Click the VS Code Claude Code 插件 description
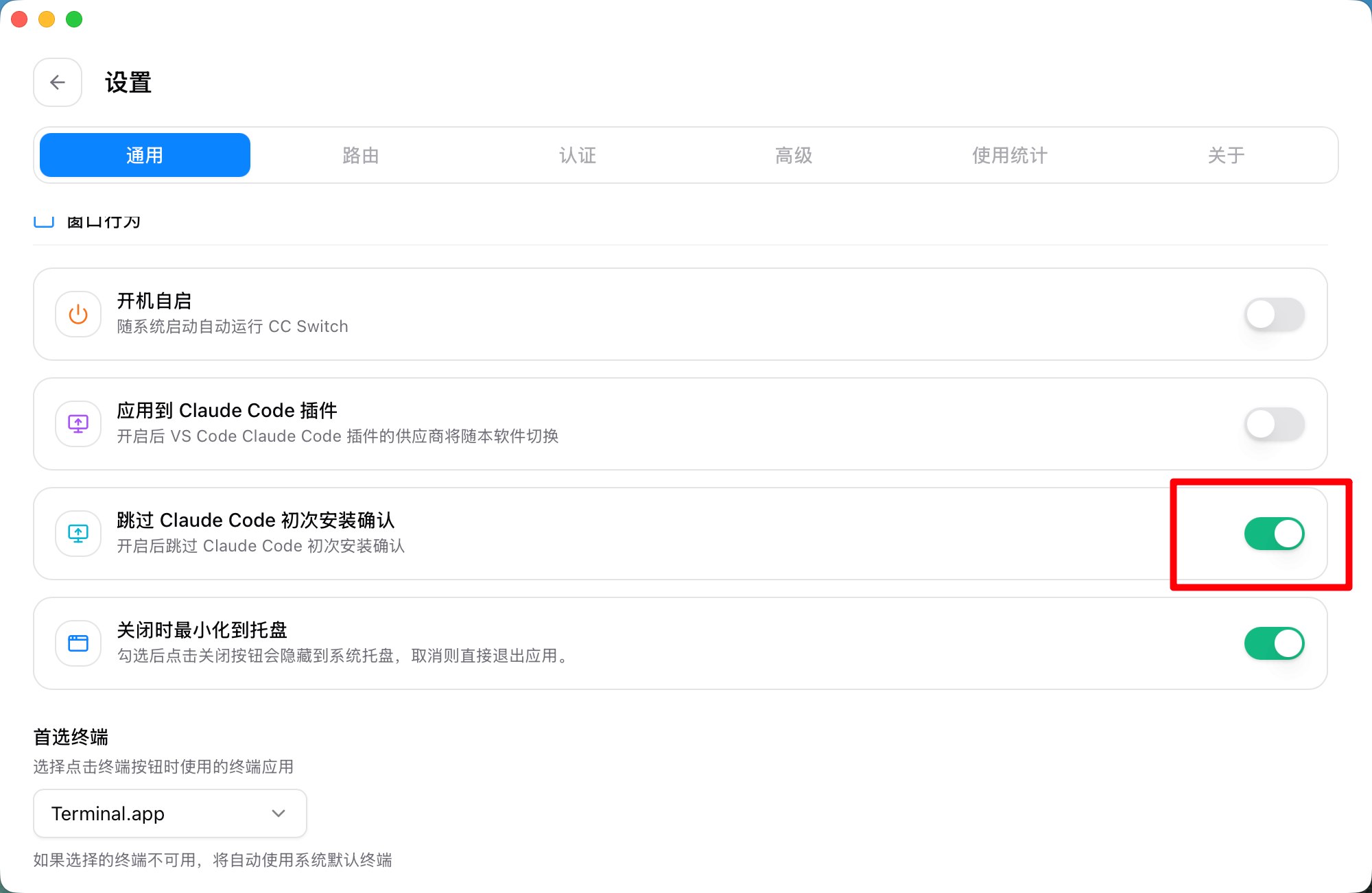 tap(338, 436)
